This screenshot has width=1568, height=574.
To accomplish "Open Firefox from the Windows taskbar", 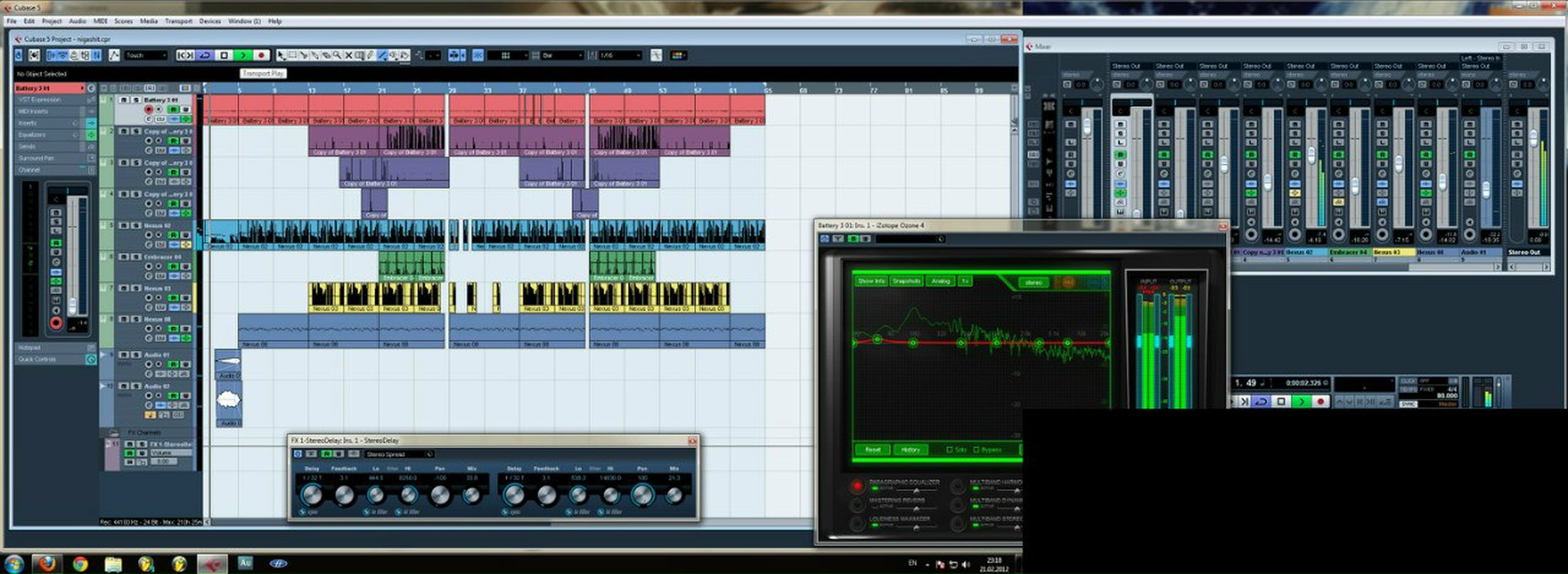I will tap(47, 563).
